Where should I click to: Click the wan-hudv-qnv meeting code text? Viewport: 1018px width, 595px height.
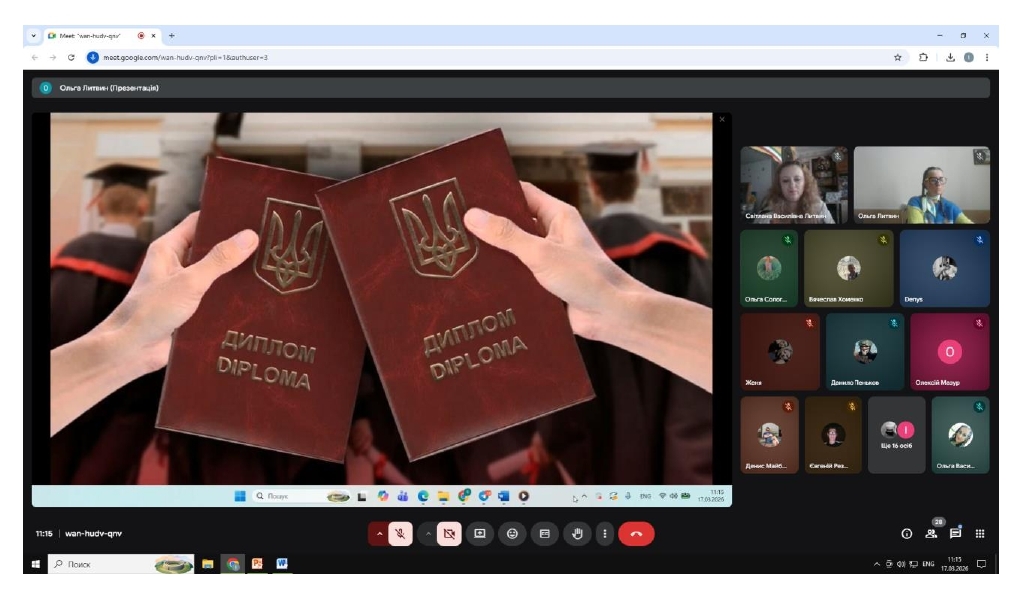click(x=93, y=533)
